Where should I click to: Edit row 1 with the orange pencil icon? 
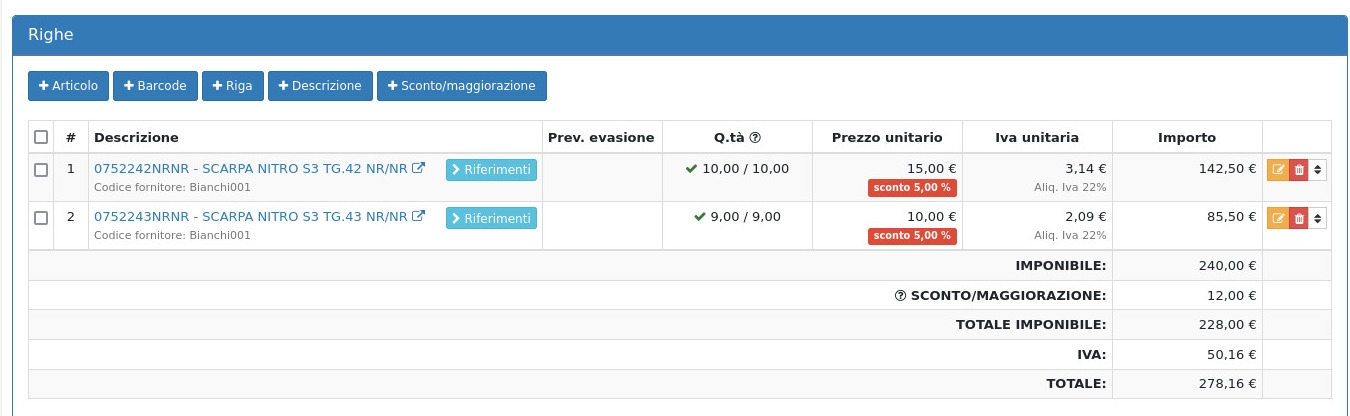point(1278,170)
